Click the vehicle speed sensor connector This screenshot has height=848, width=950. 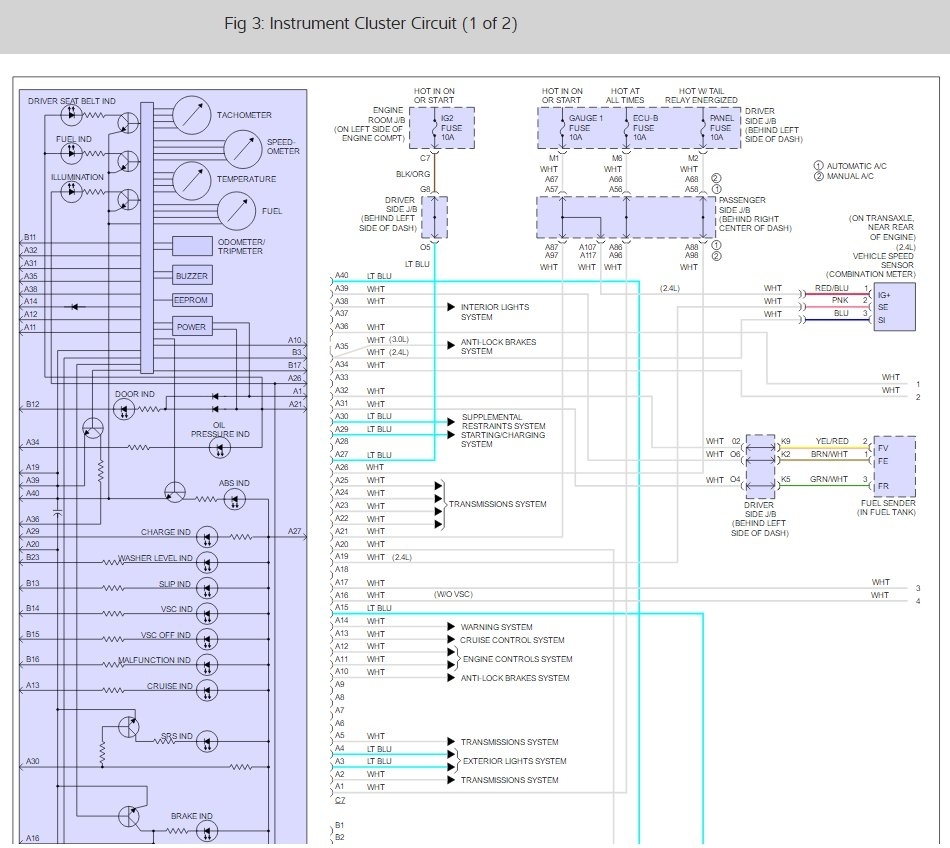(893, 306)
